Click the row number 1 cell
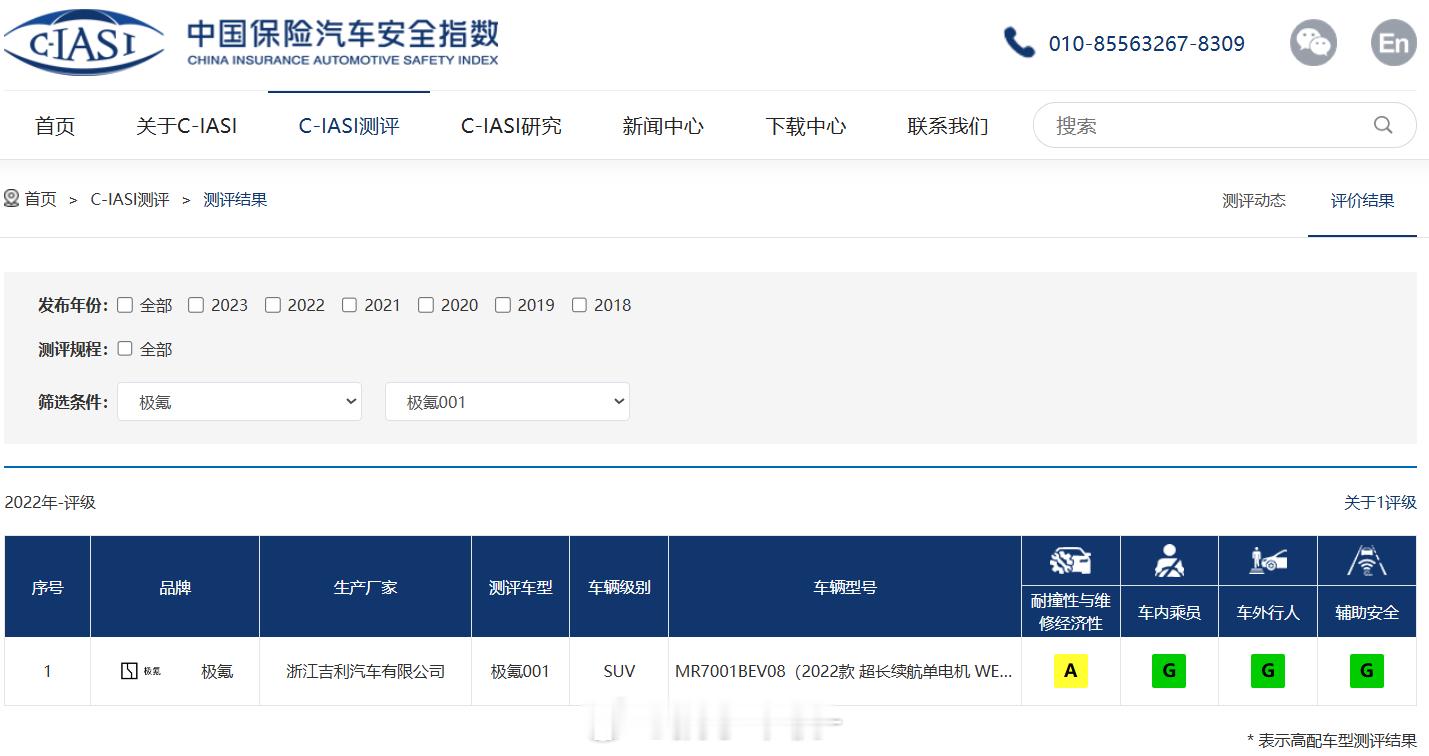The image size is (1429, 756). [47, 671]
